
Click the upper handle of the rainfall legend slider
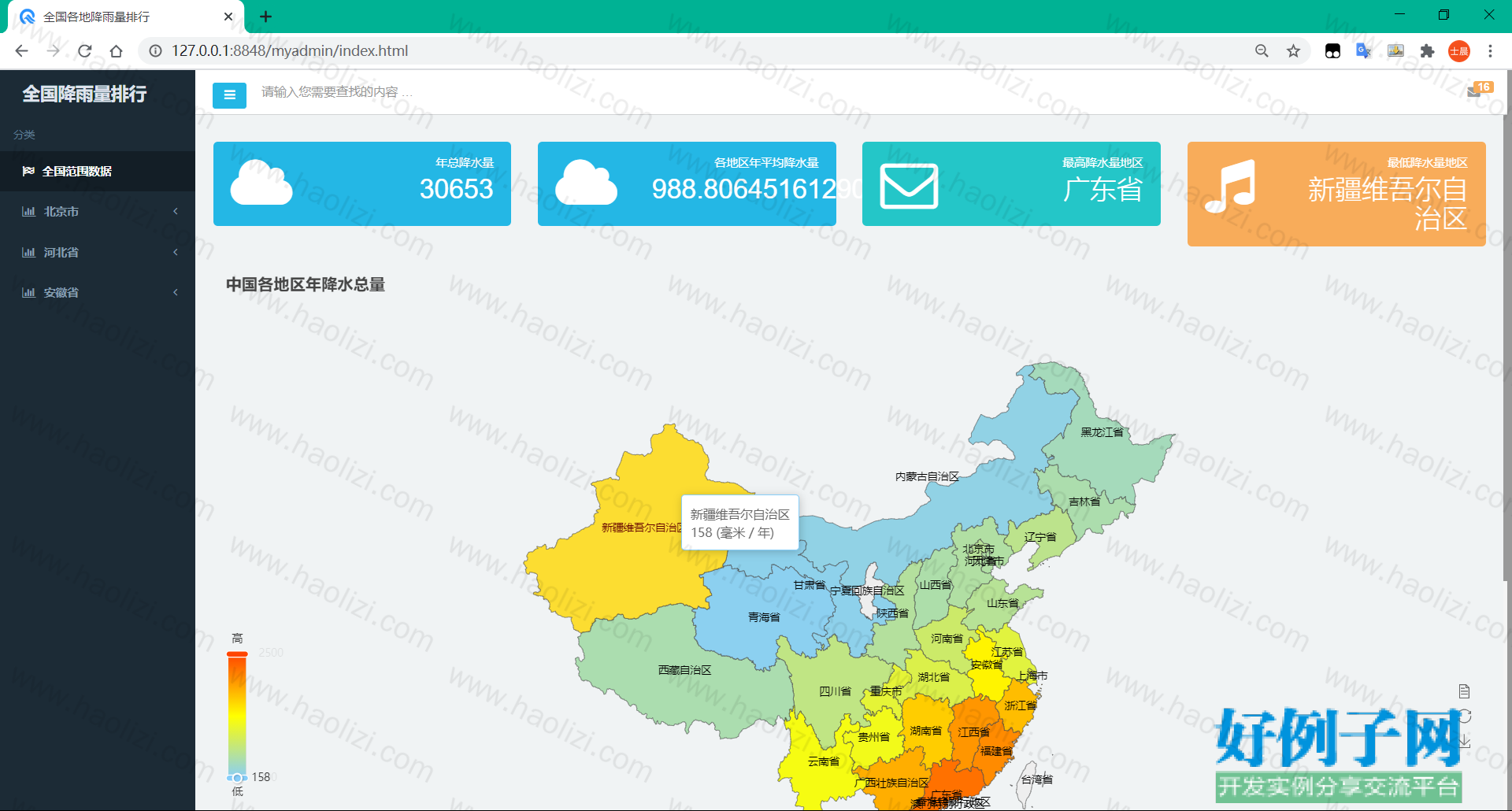pyautogui.click(x=237, y=654)
